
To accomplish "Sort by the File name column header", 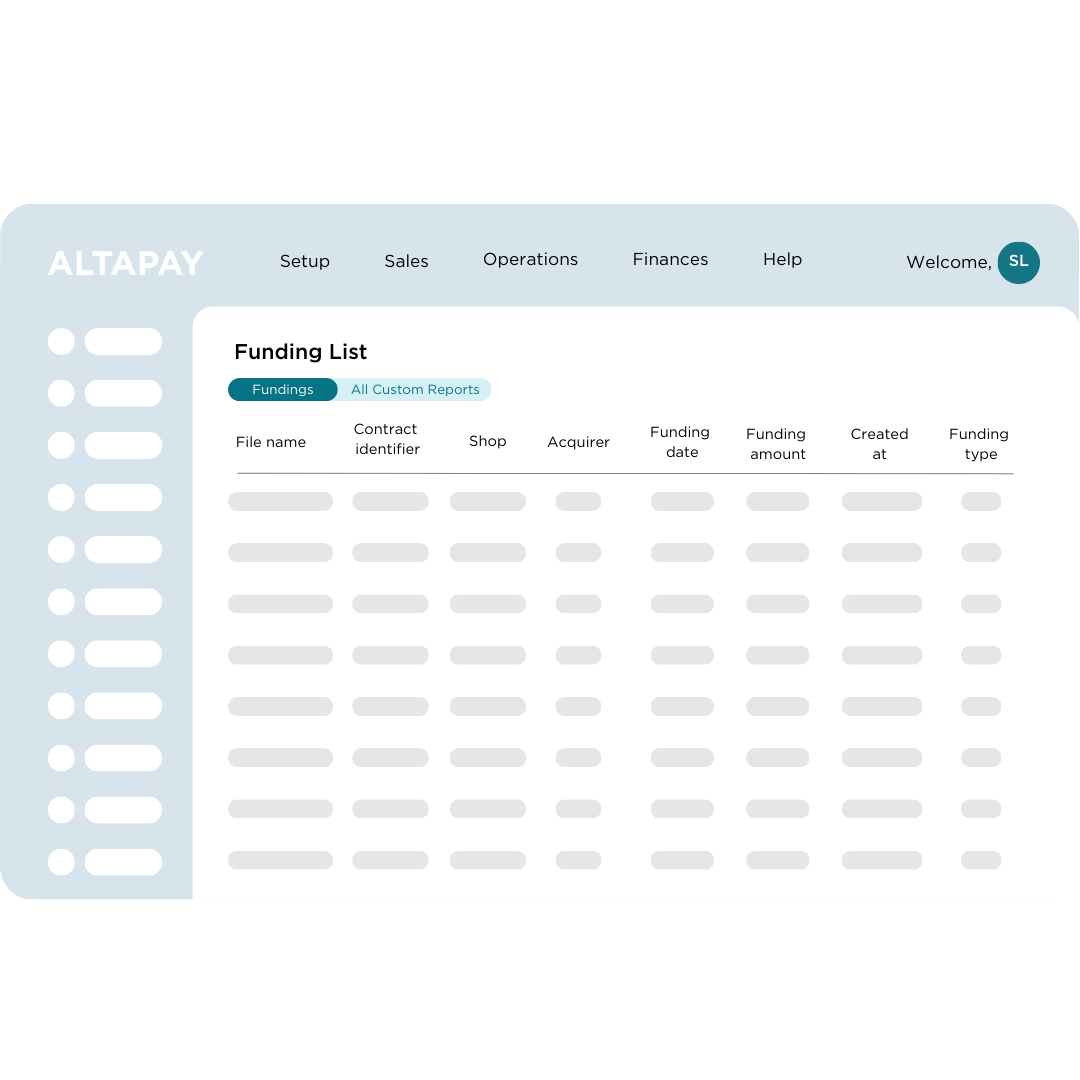I will tap(270, 441).
